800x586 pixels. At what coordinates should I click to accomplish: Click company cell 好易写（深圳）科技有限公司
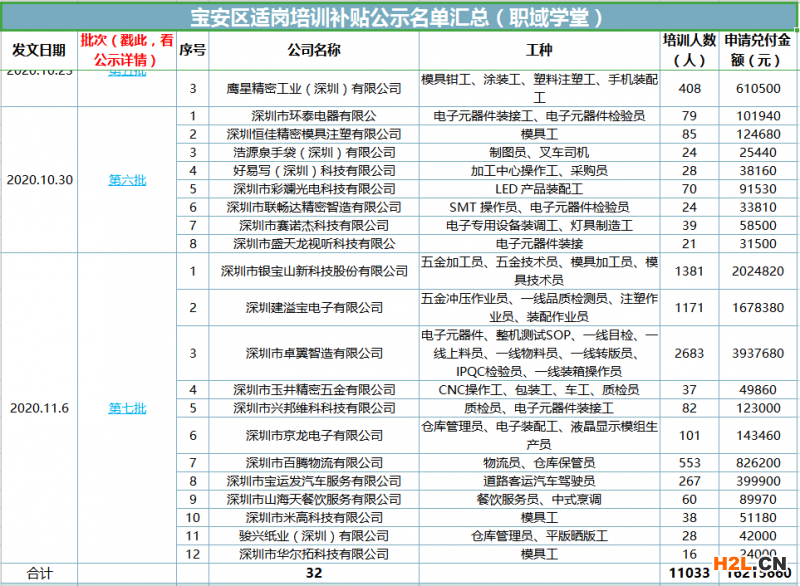(314, 171)
